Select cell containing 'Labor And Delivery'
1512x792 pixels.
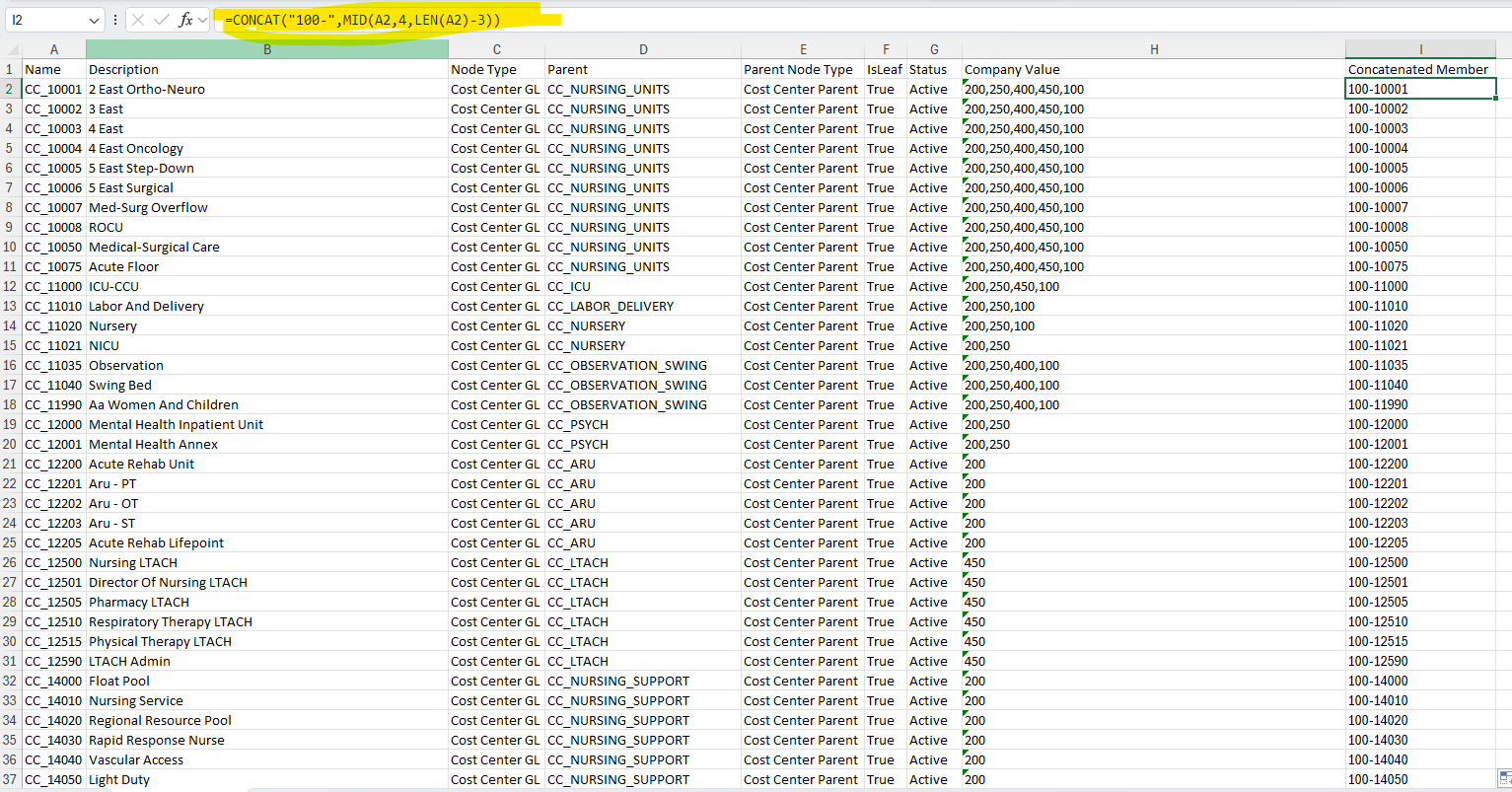[266, 306]
